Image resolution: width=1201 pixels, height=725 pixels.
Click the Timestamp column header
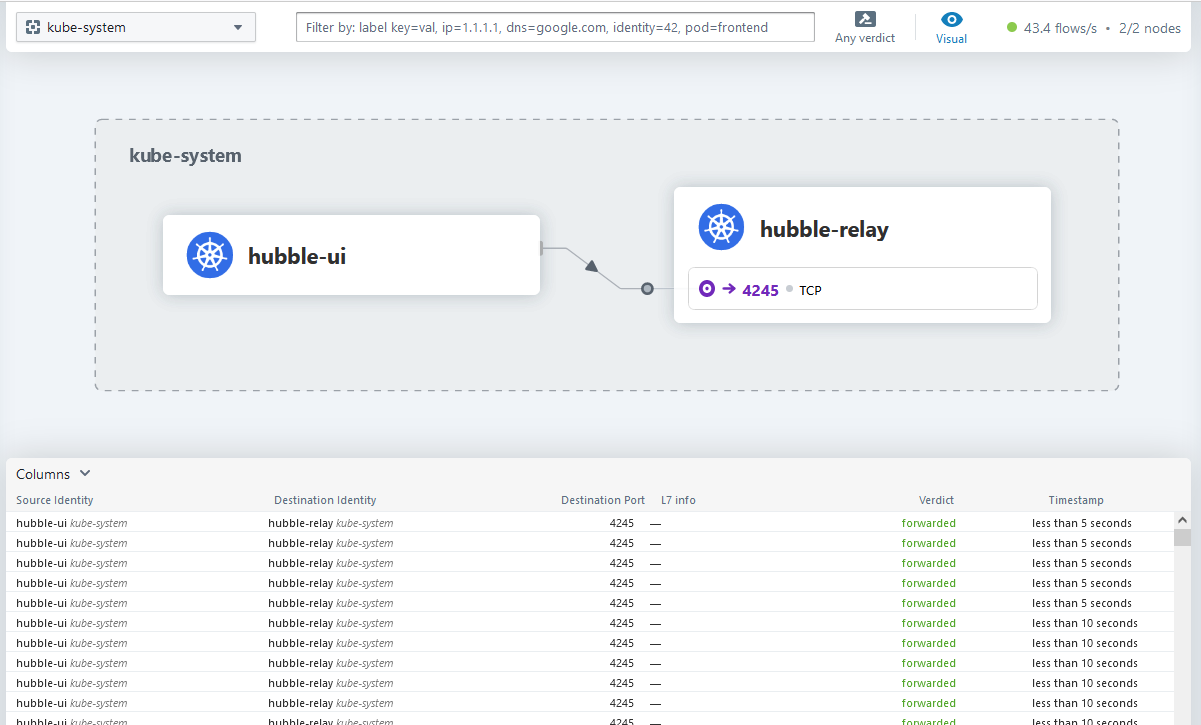[x=1075, y=500]
